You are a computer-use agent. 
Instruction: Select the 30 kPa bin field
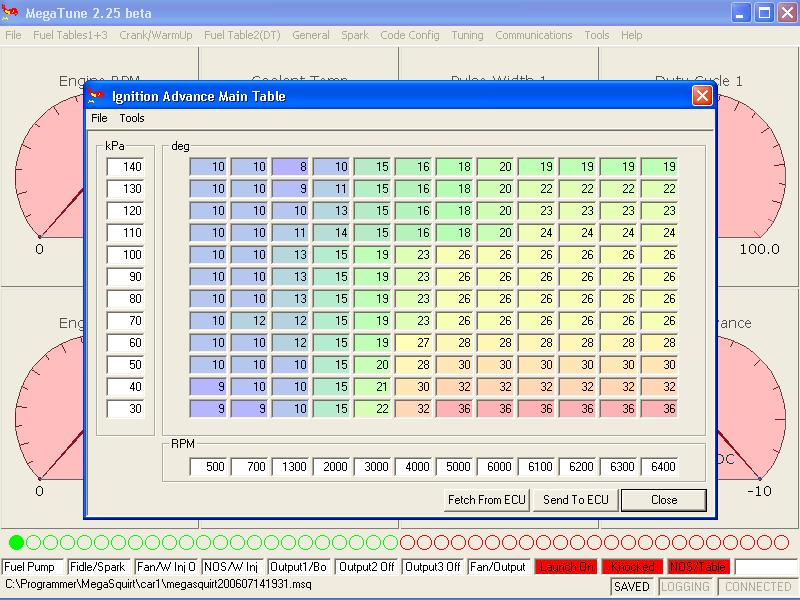tap(126, 409)
